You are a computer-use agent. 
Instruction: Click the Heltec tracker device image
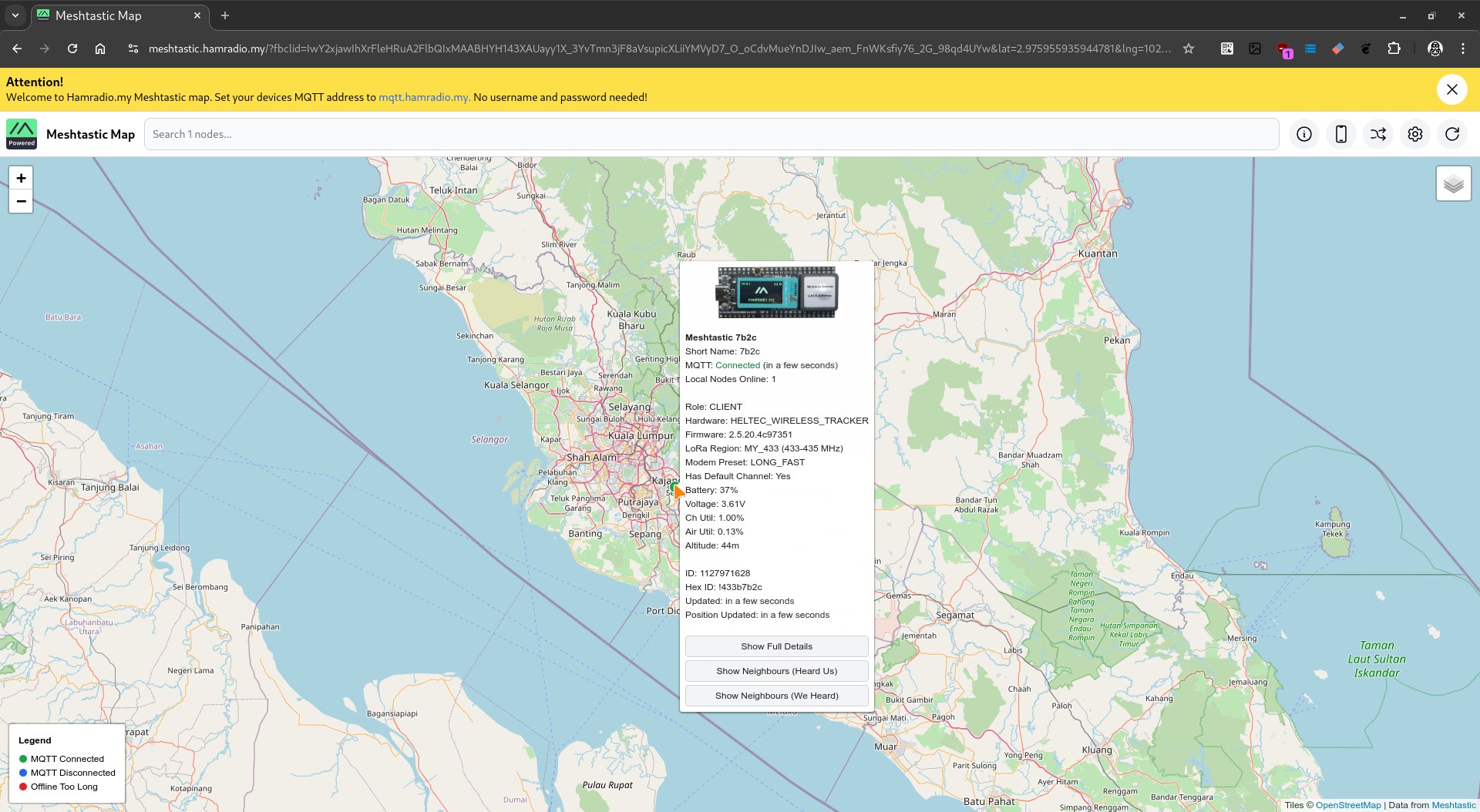(x=776, y=292)
